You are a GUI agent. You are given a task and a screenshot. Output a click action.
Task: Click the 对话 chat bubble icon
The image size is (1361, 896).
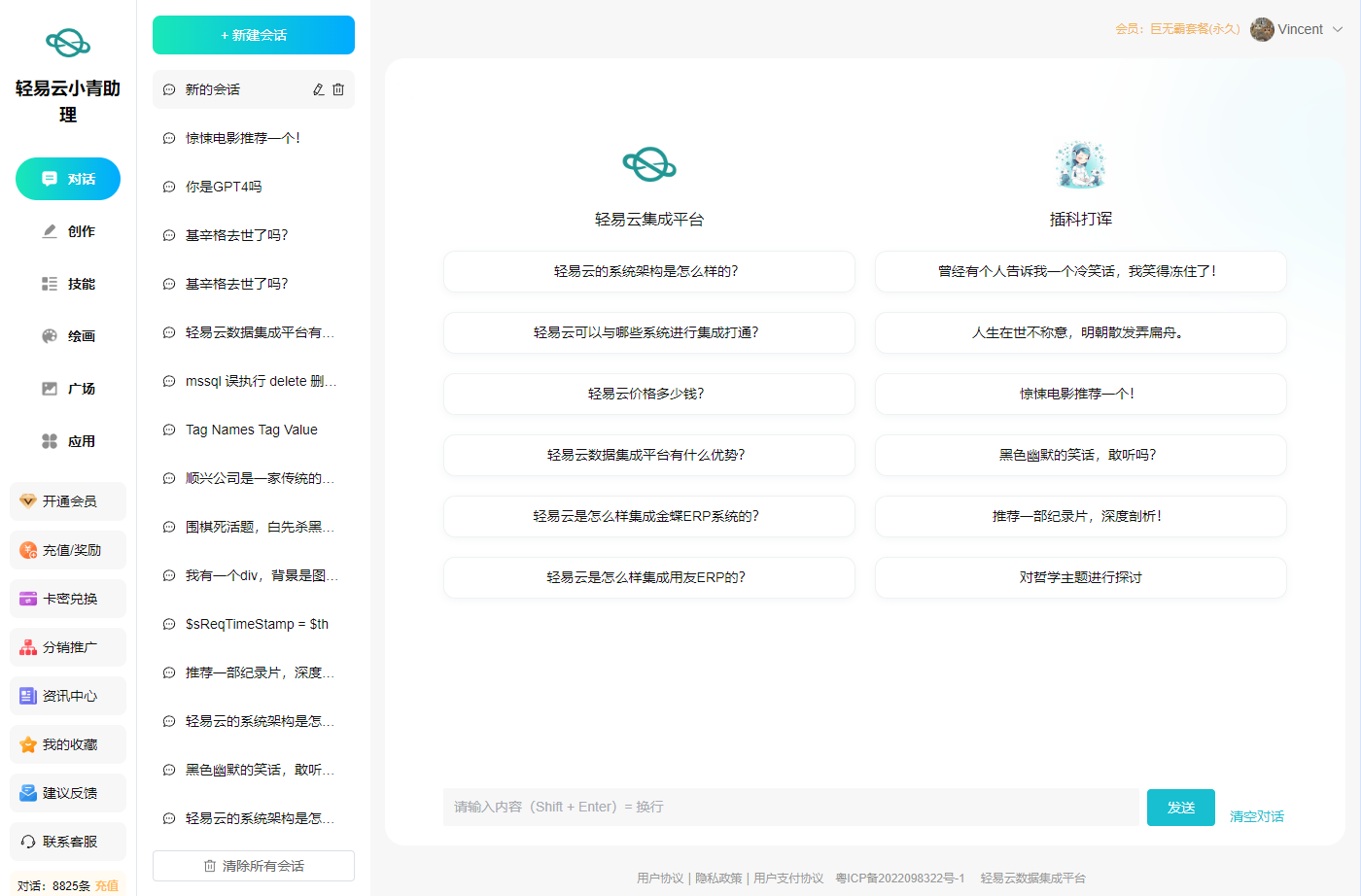[50, 179]
